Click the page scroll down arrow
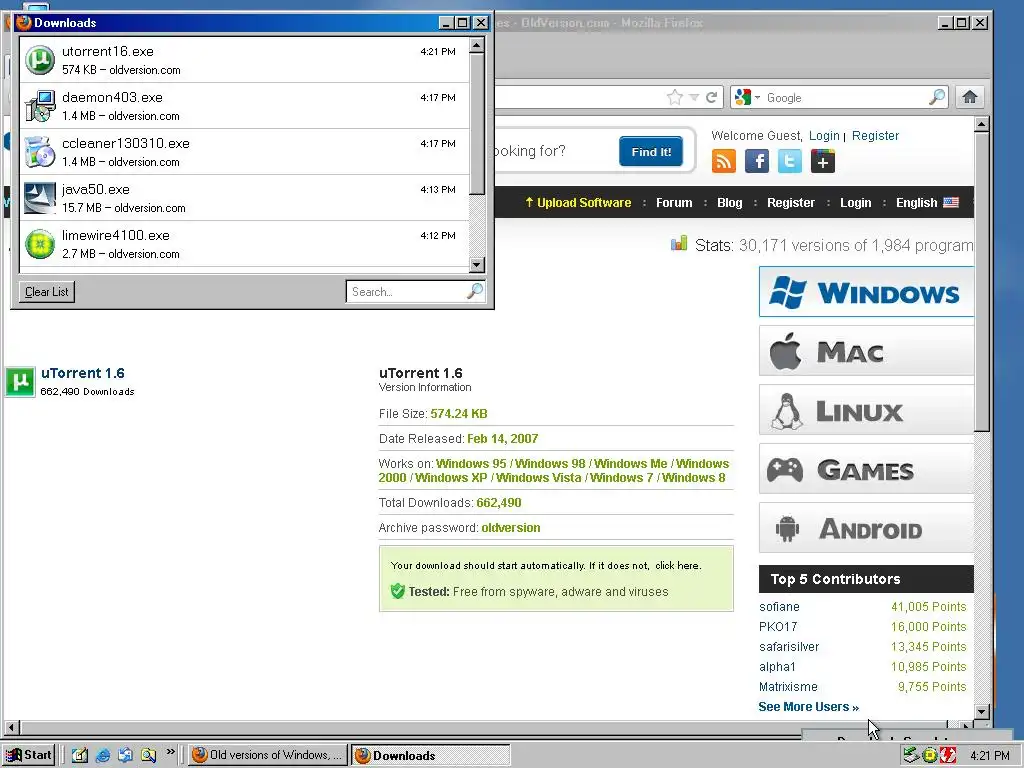Image resolution: width=1024 pixels, height=768 pixels. (x=982, y=712)
